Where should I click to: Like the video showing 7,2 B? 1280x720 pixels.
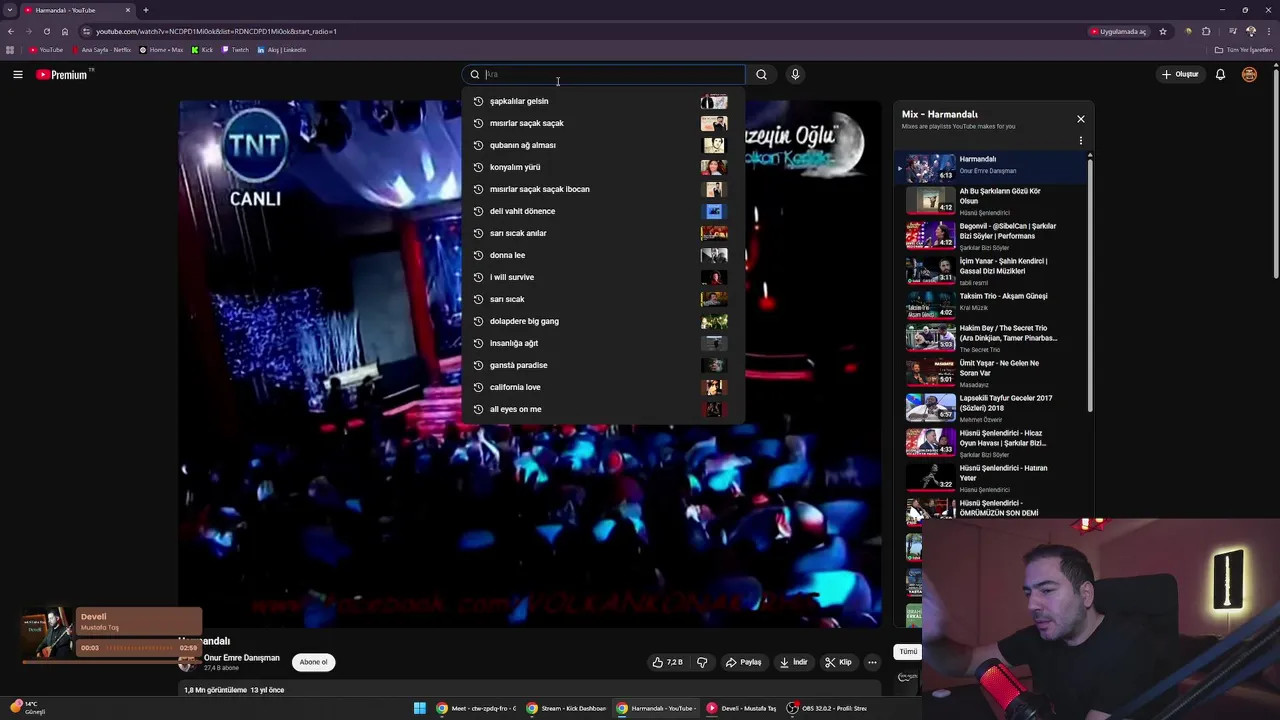pyautogui.click(x=668, y=662)
